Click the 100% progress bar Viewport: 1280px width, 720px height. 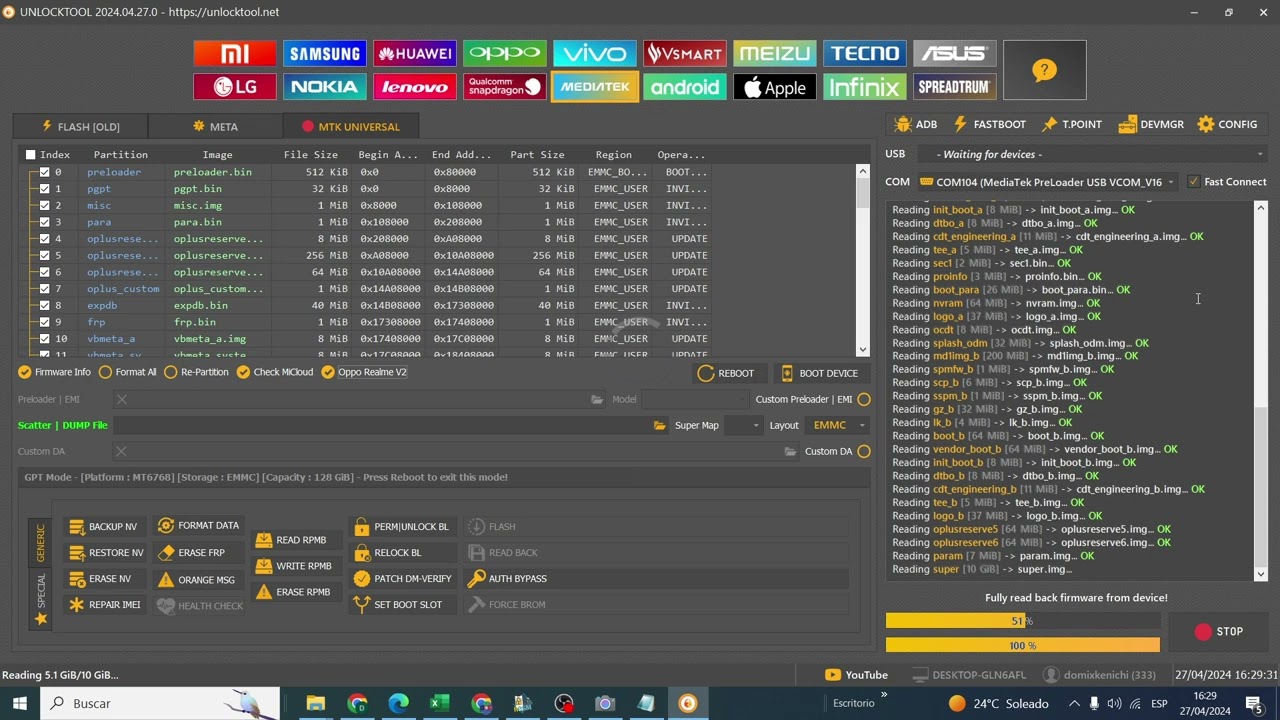pos(1023,646)
